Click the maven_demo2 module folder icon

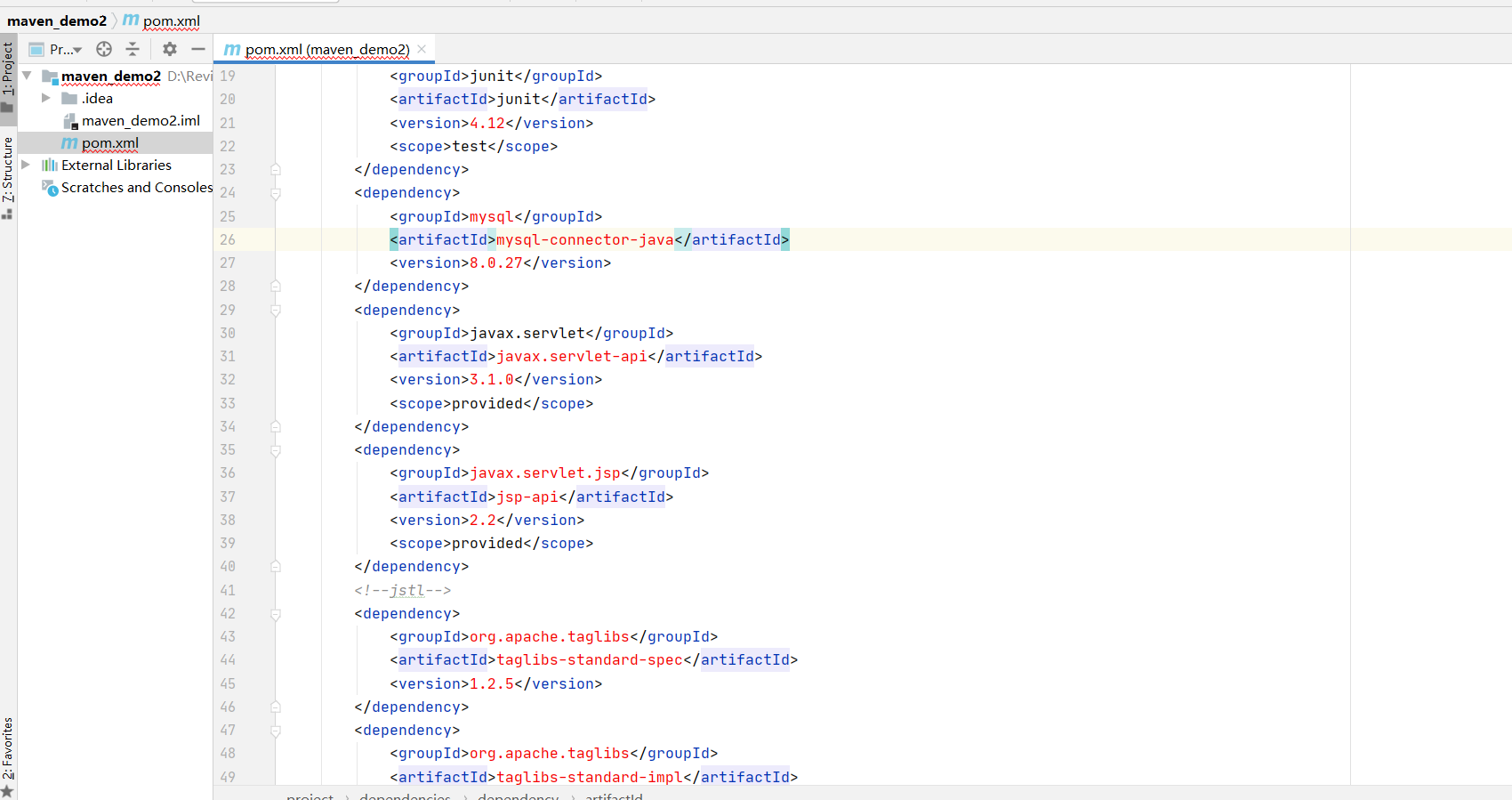50,77
